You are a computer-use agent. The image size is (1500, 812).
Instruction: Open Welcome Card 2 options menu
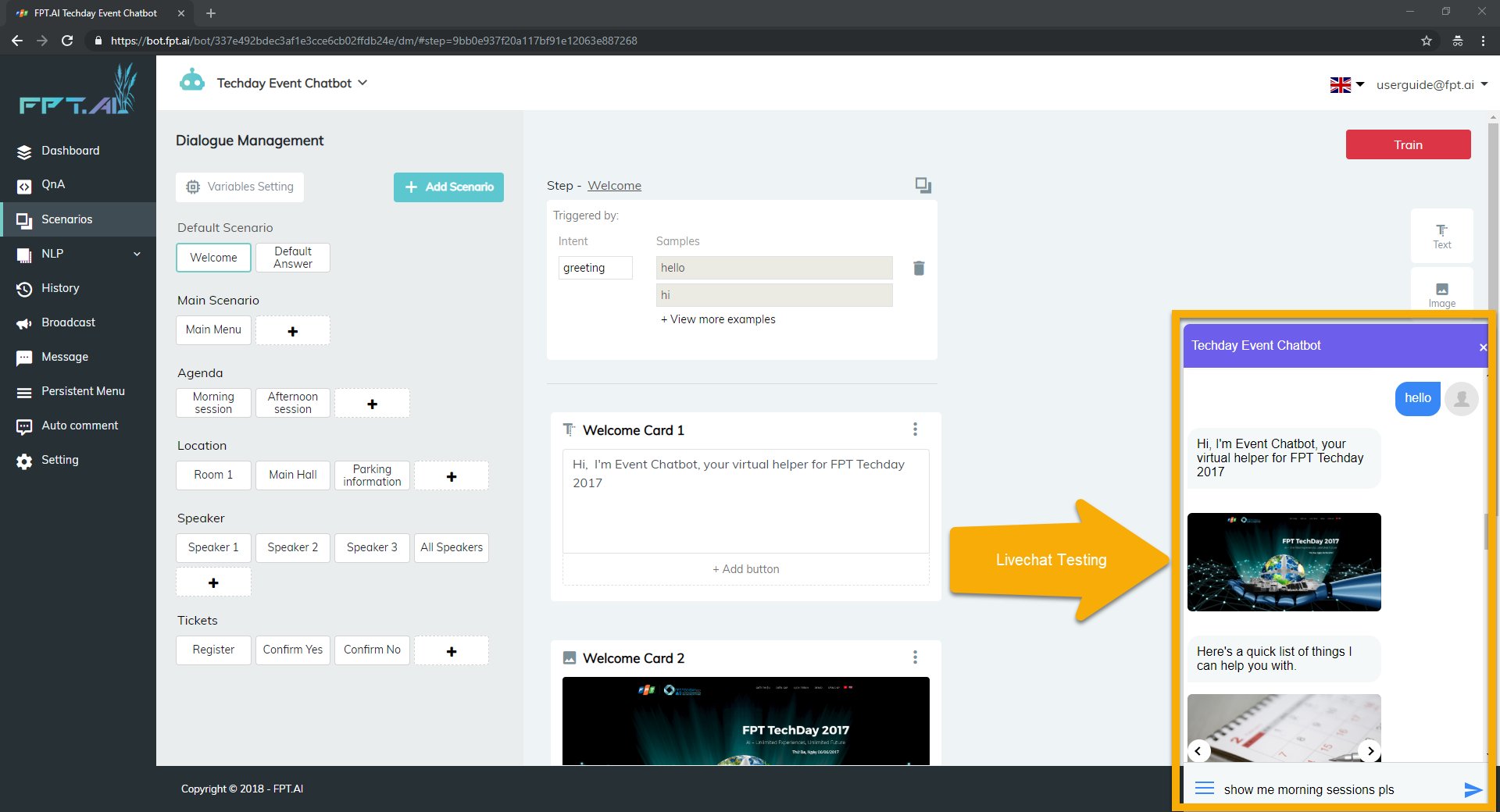pos(915,657)
